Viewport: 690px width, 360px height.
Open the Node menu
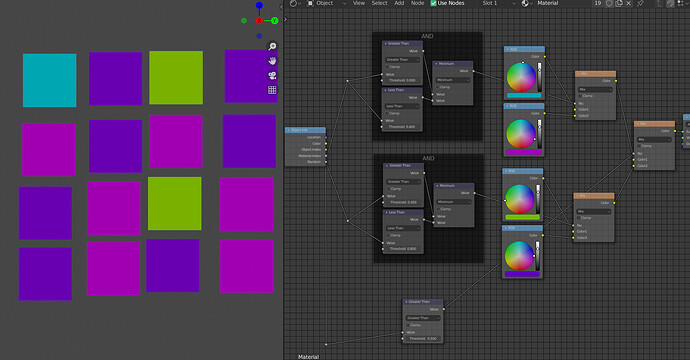pos(418,3)
